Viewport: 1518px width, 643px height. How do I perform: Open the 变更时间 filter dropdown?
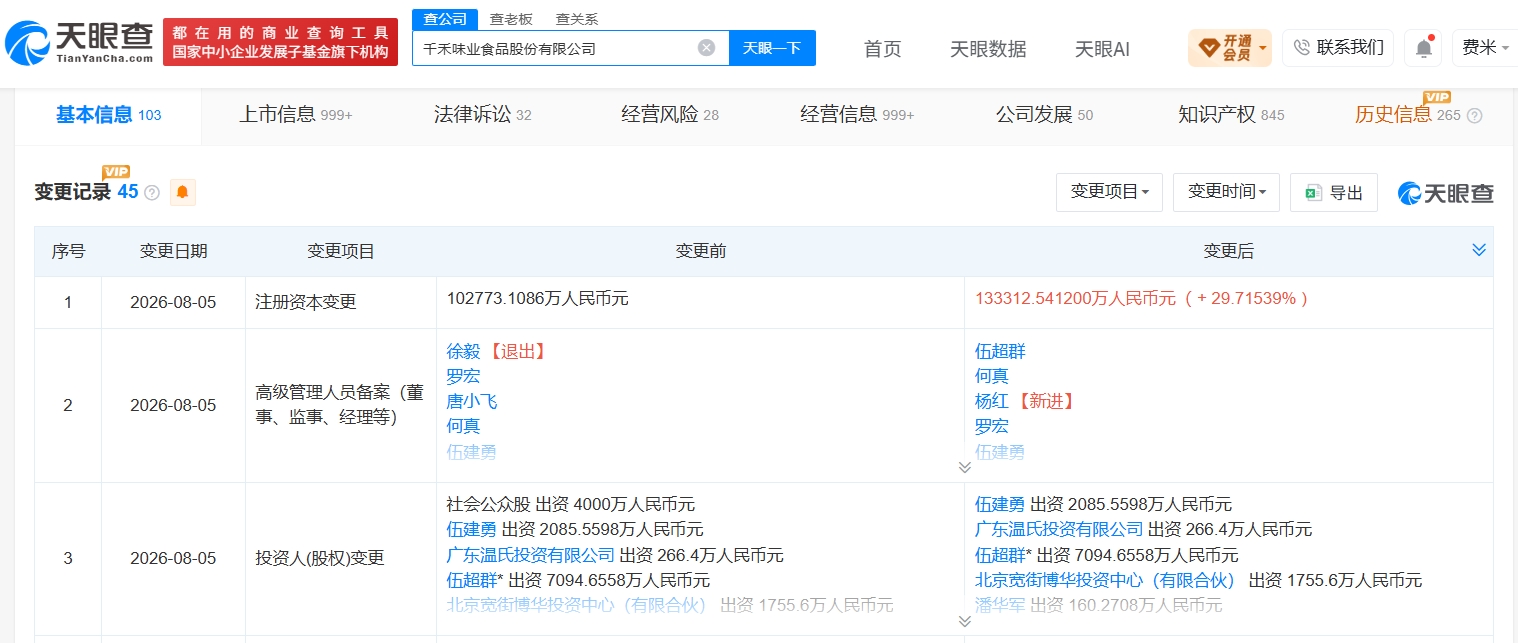point(1226,192)
